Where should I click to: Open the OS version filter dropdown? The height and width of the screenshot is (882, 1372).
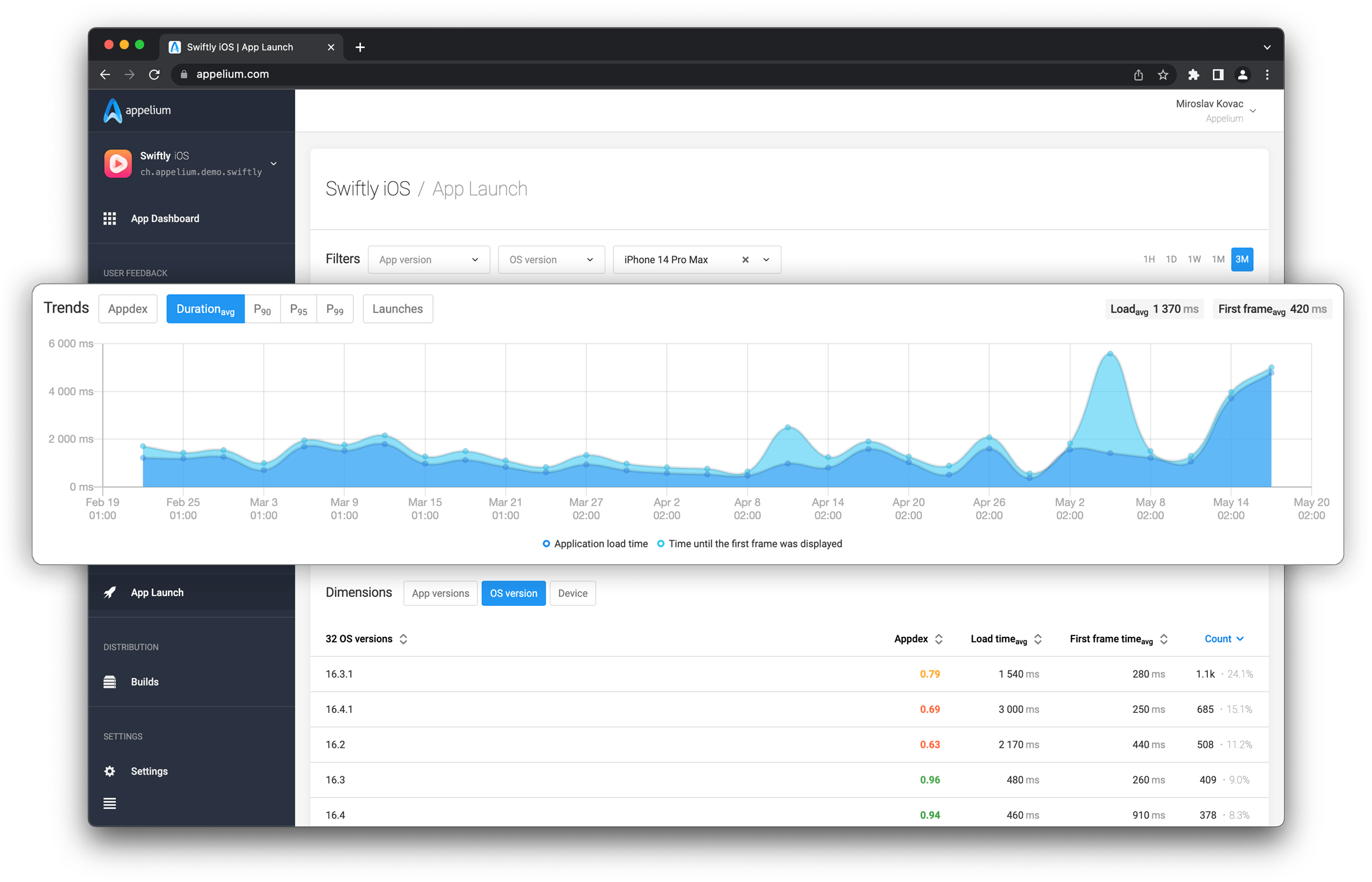pyautogui.click(x=552, y=260)
